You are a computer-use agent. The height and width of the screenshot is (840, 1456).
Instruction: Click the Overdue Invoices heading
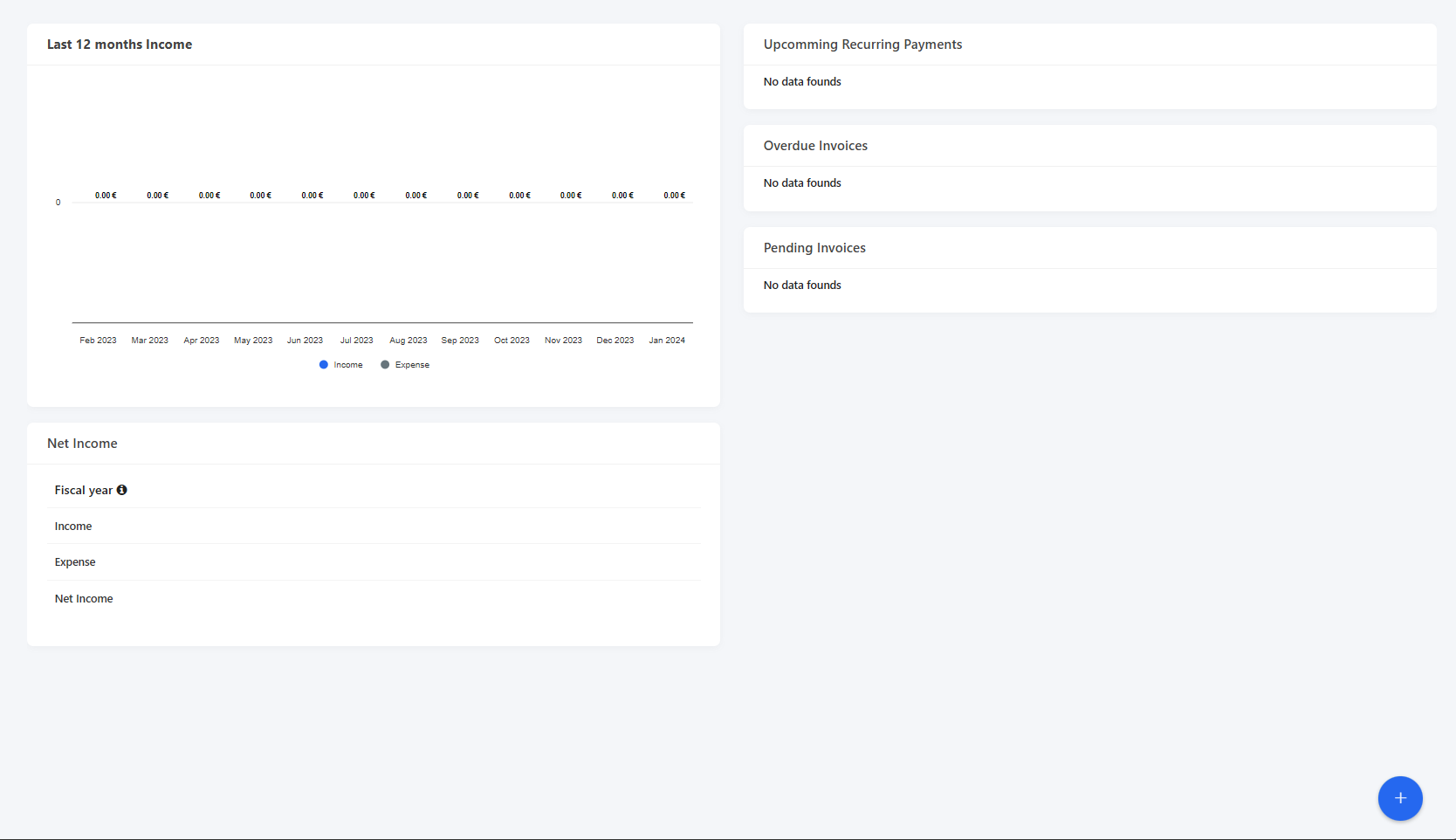pos(815,146)
